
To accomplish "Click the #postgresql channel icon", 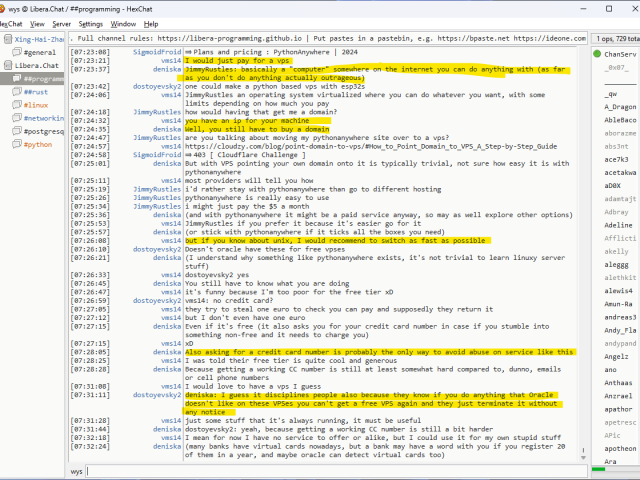I will point(16,130).
